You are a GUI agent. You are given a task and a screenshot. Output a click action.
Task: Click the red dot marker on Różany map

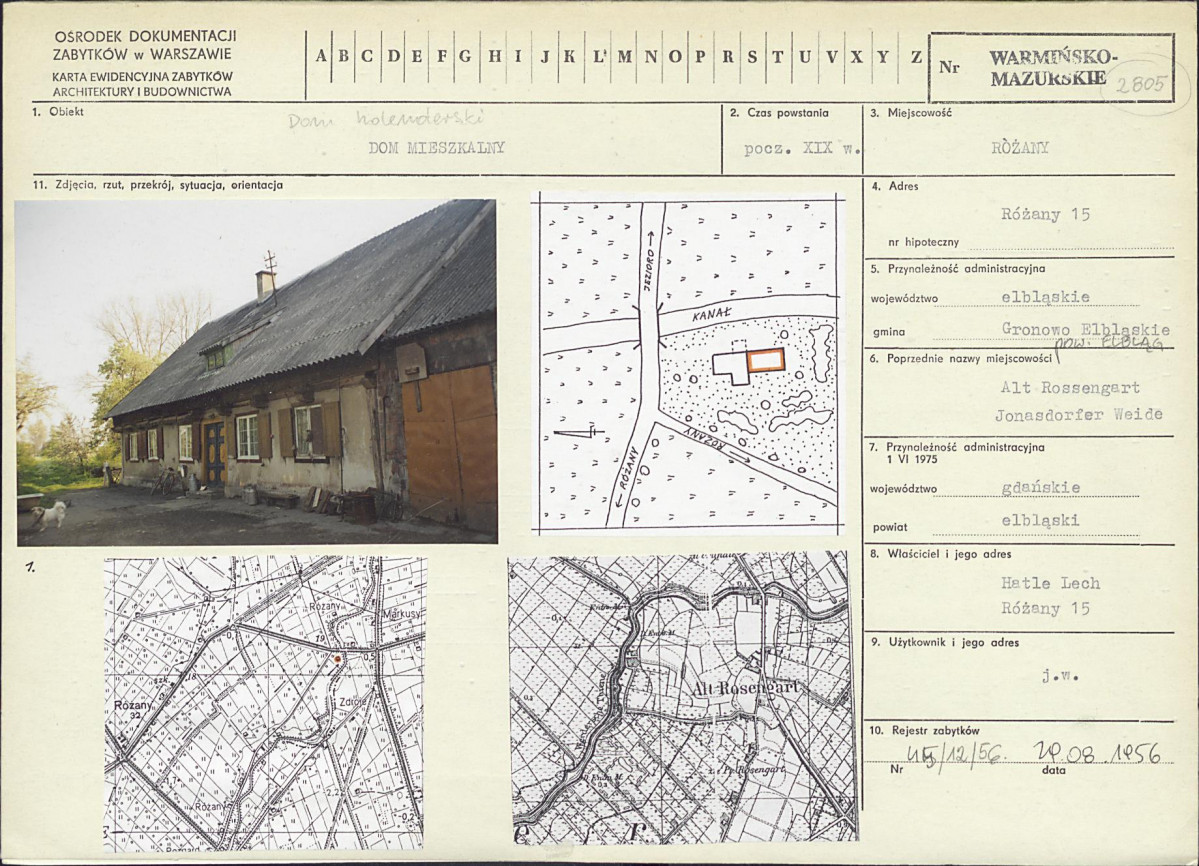(336, 658)
